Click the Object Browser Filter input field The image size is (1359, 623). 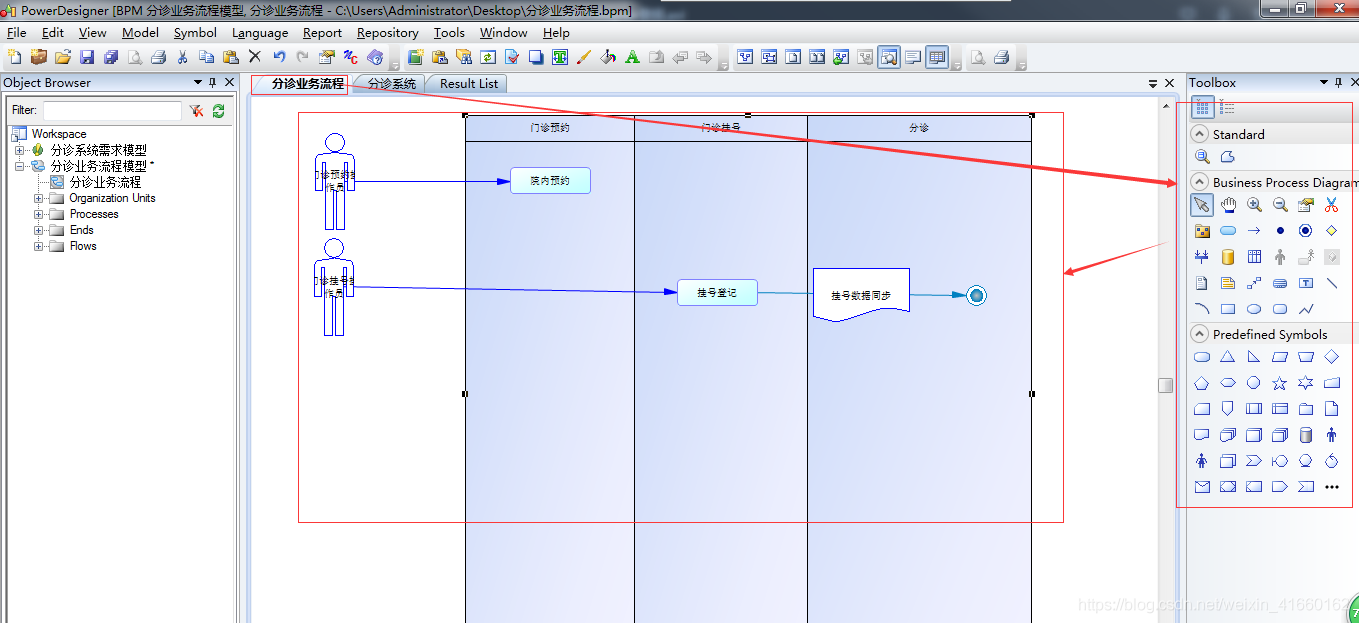(112, 110)
